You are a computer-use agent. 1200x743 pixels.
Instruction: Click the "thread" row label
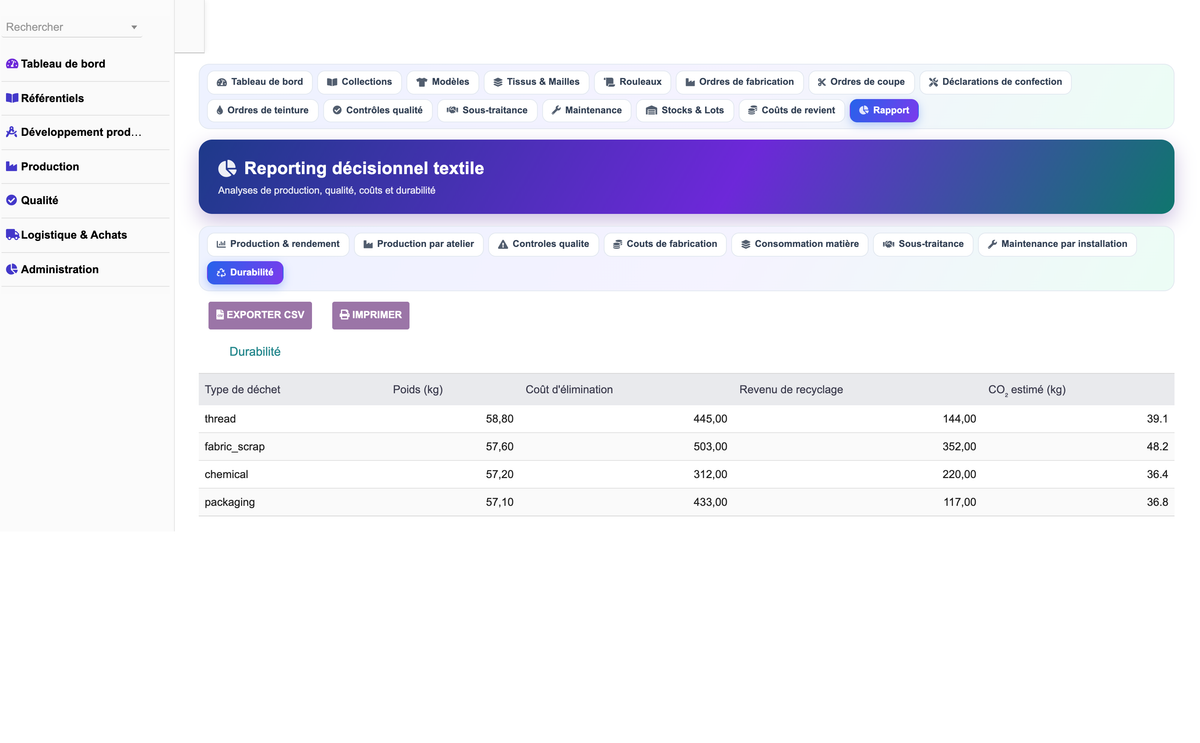[220, 419]
